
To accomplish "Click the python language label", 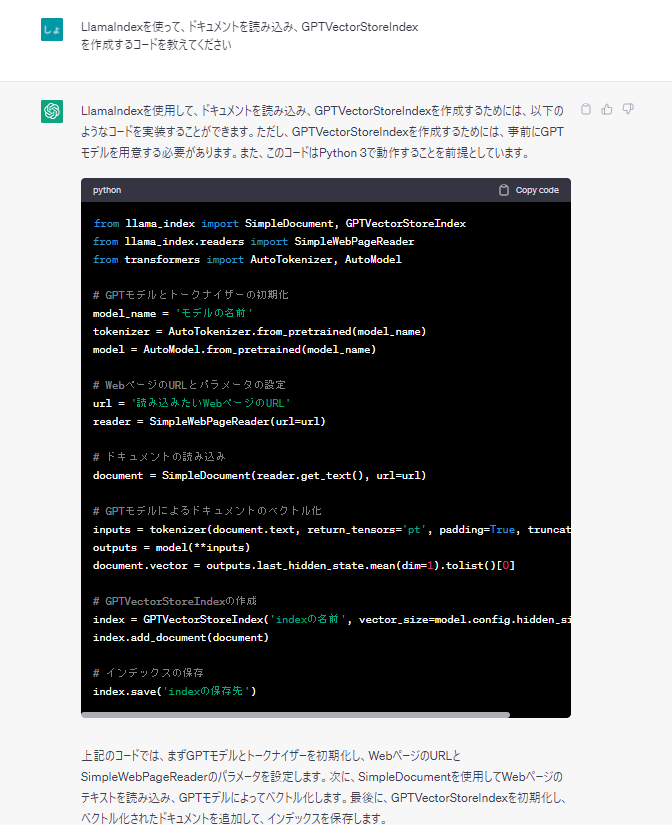I will (107, 190).
